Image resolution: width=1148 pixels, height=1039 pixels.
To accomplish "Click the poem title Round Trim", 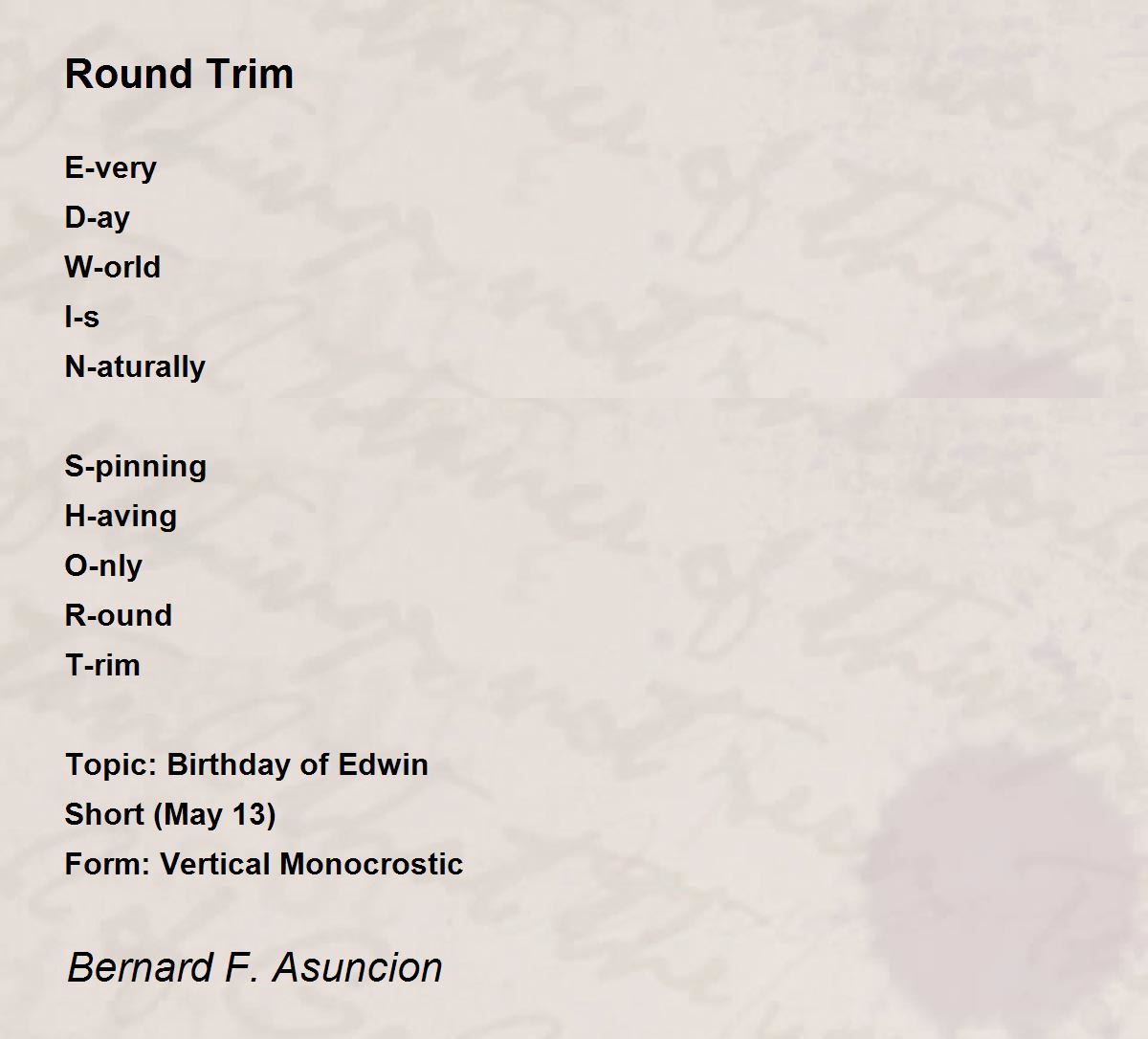I will [x=179, y=75].
